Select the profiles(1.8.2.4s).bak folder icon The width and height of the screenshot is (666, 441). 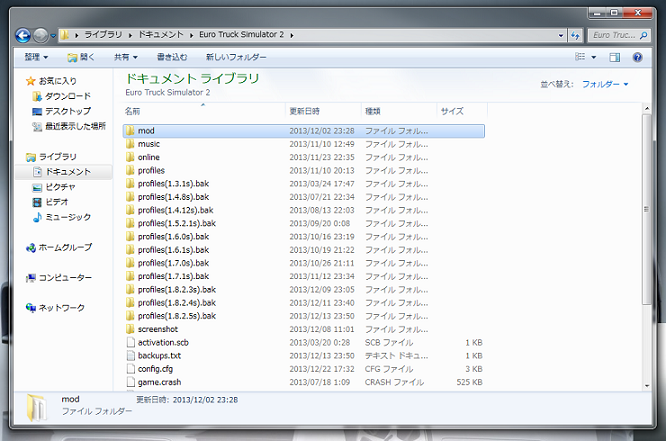tap(130, 302)
